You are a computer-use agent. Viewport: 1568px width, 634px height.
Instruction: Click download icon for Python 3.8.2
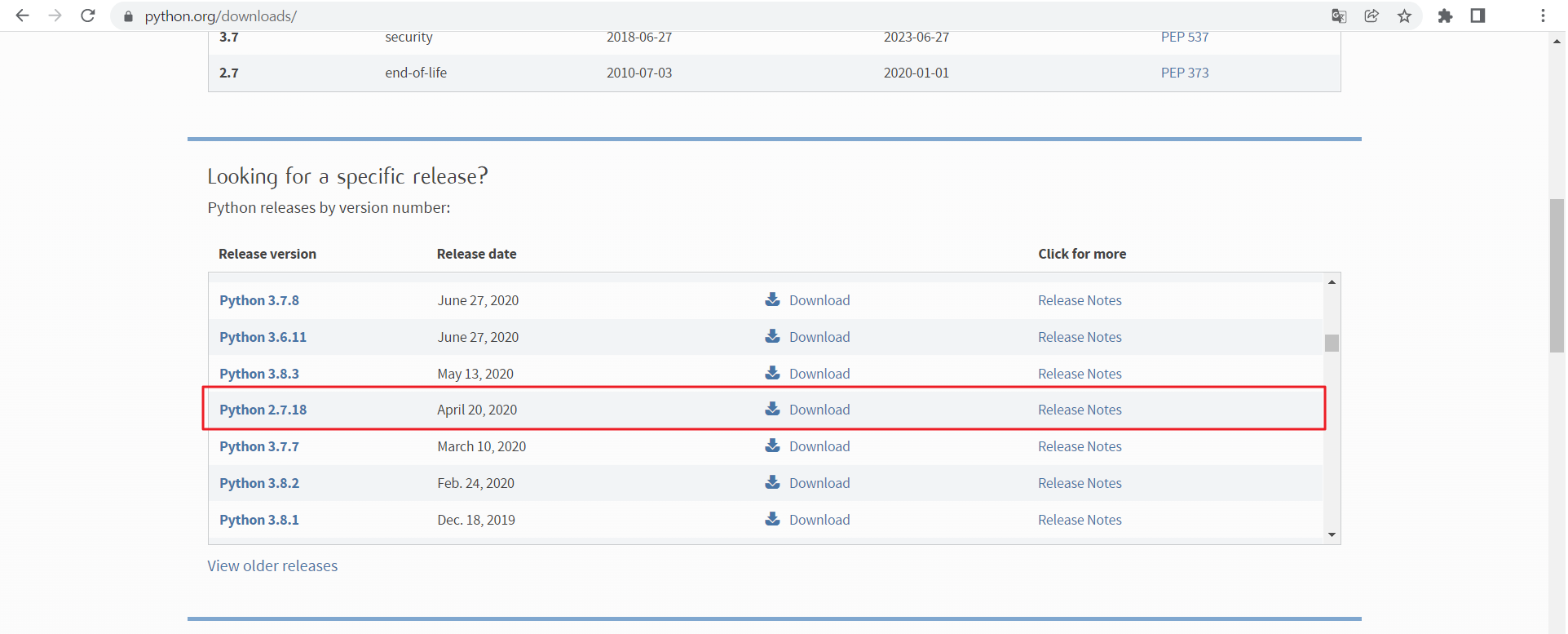point(772,482)
